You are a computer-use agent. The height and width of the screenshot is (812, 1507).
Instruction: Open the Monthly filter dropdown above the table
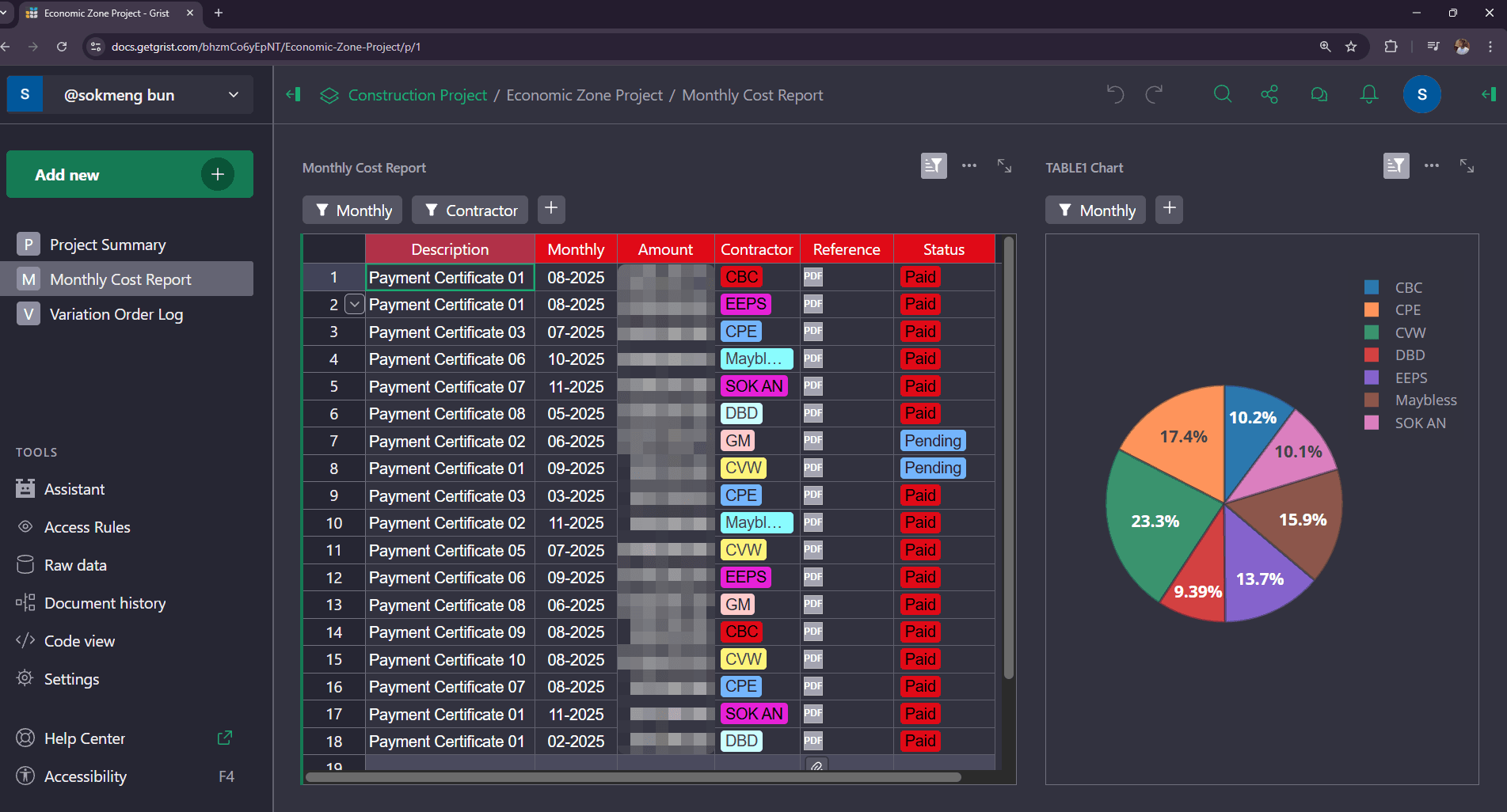[x=352, y=210]
